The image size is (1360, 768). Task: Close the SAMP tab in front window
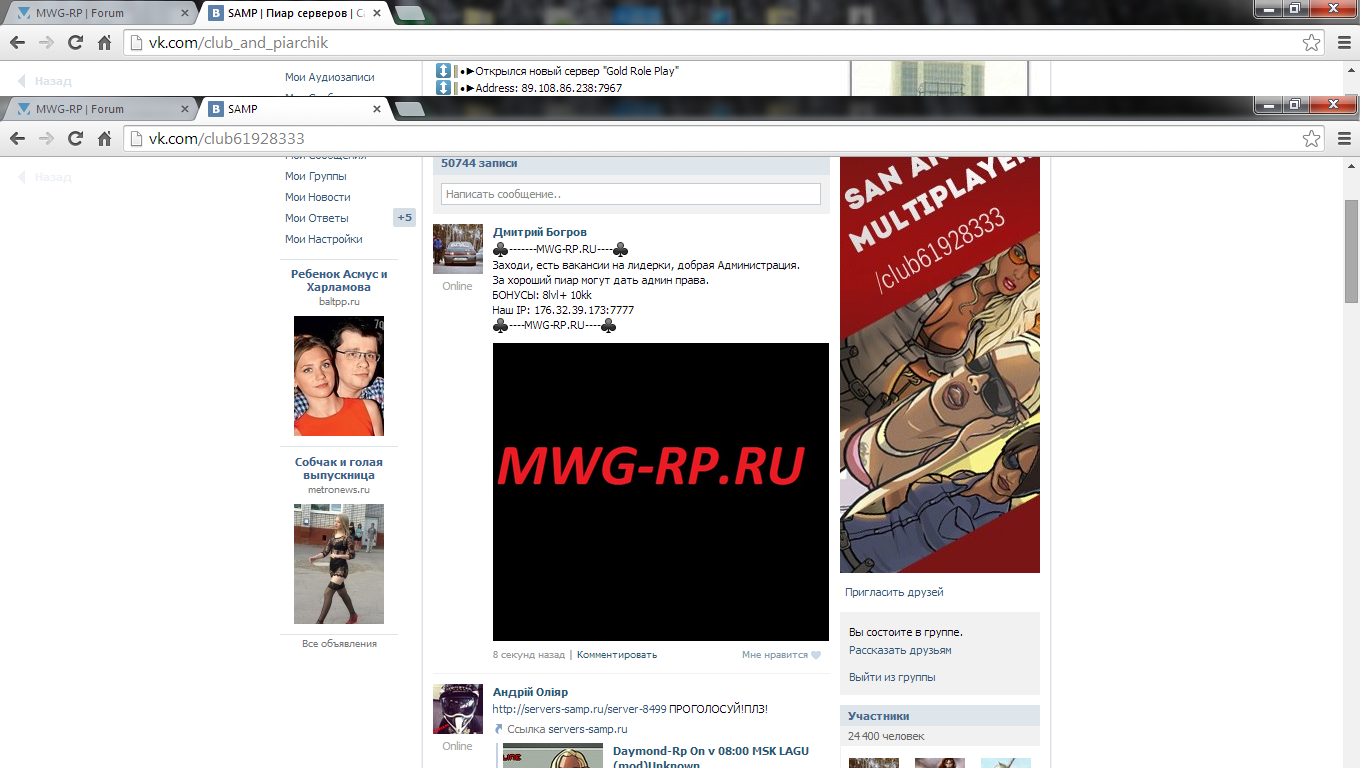click(x=377, y=109)
